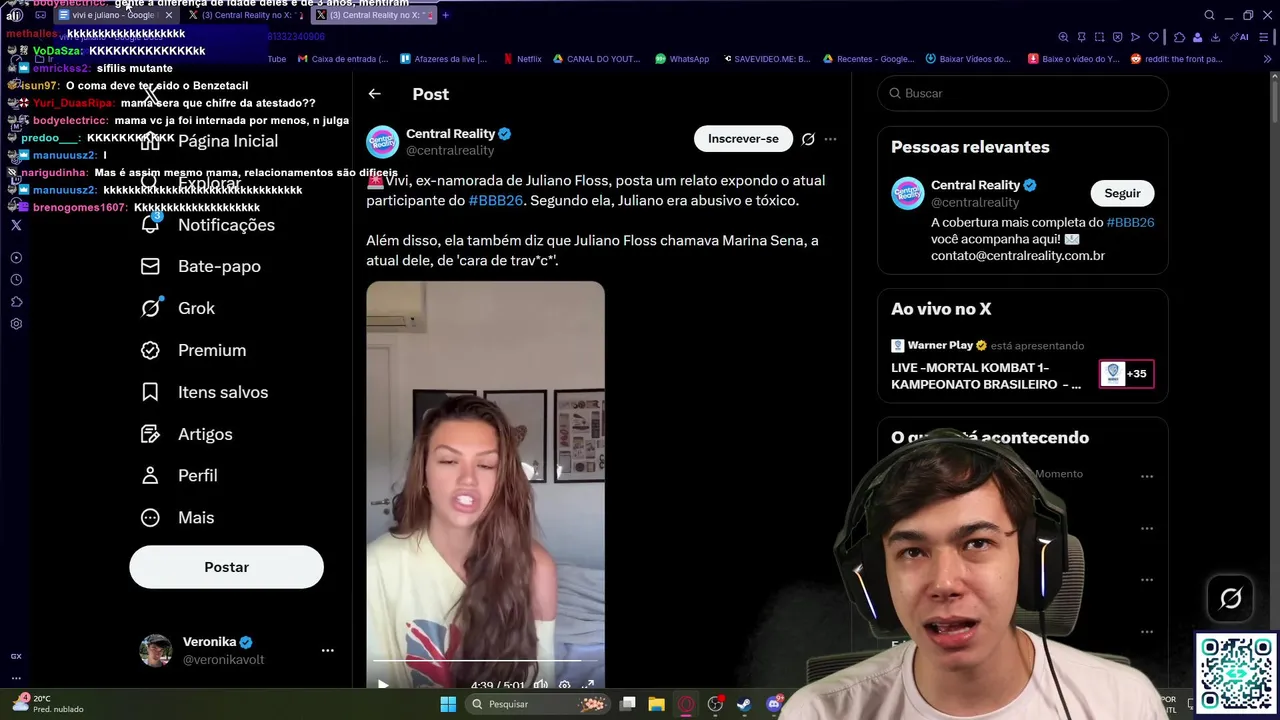The image size is (1280, 720).
Task: Follow Central Reality with Seguir
Action: (x=1122, y=193)
